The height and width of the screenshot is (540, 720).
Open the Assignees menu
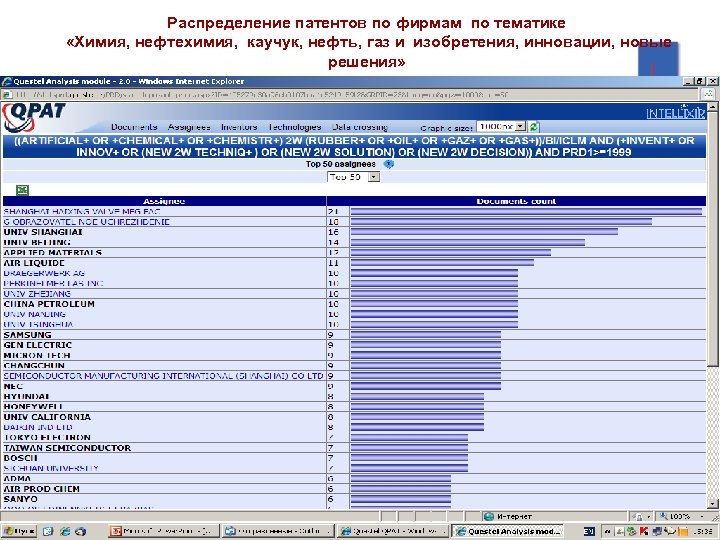[x=189, y=127]
